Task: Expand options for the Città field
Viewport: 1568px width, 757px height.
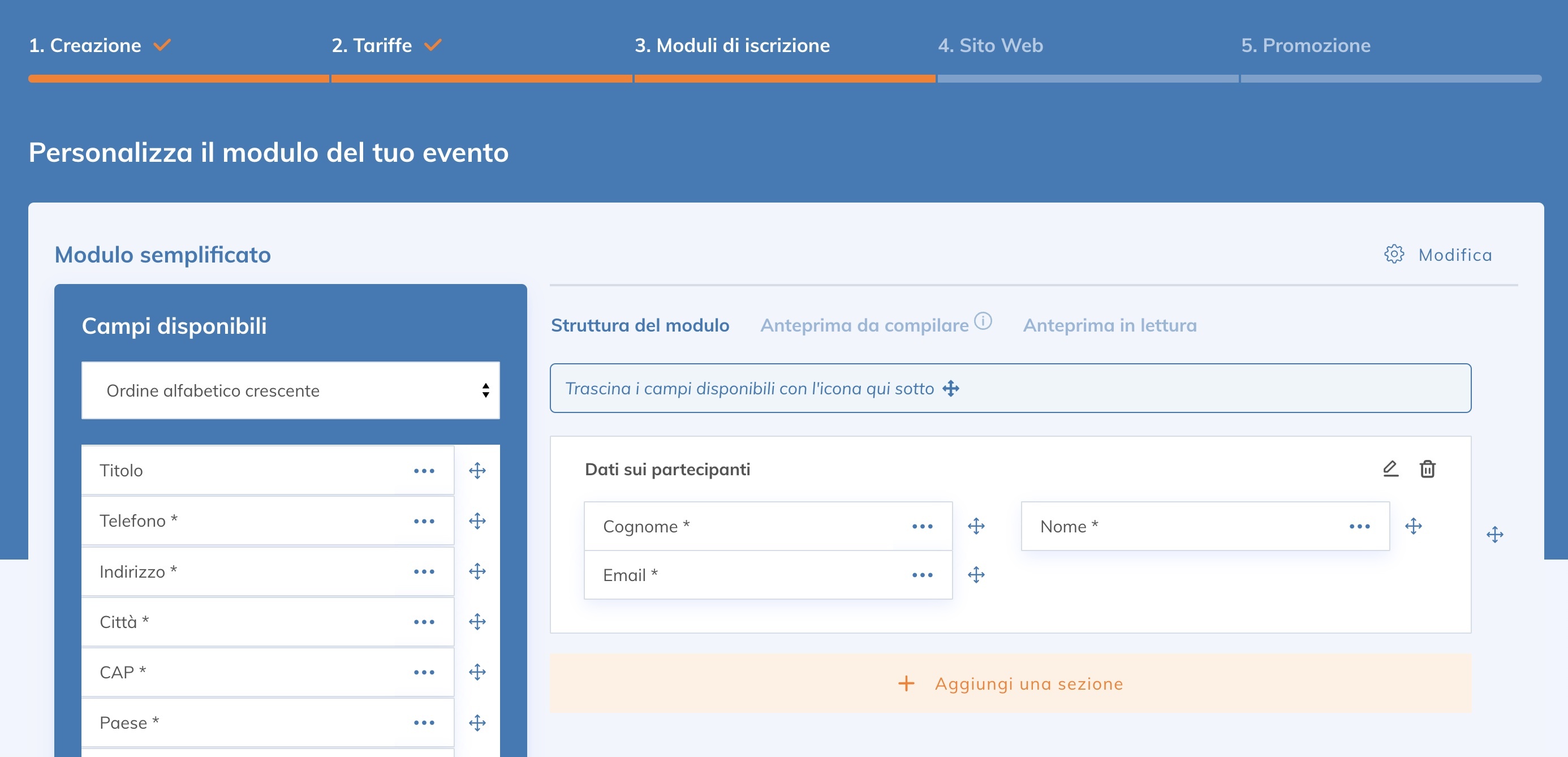Action: [424, 622]
